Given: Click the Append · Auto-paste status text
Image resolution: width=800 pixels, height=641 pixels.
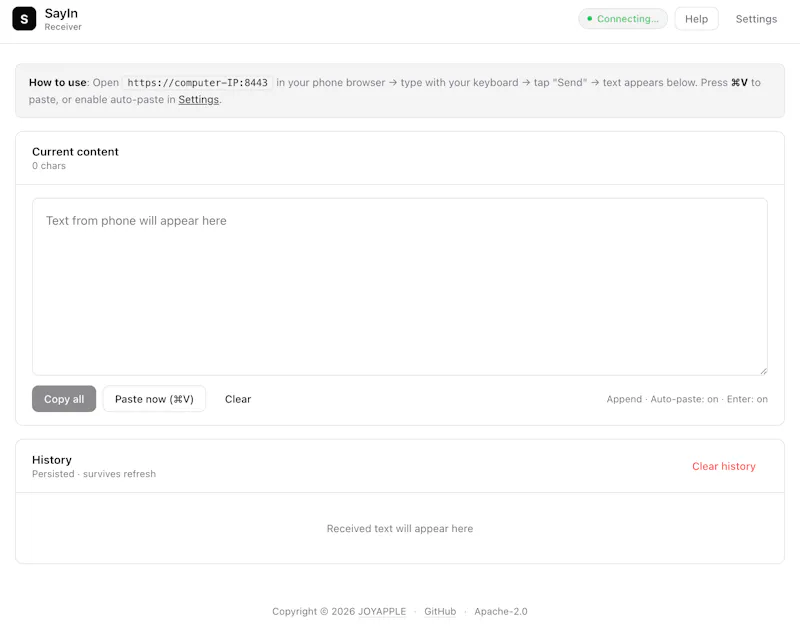Looking at the screenshot, I should tap(687, 399).
